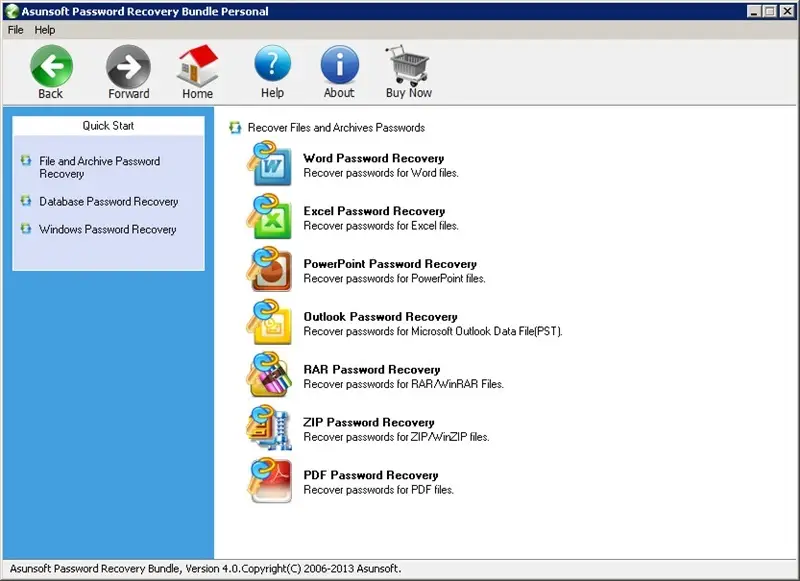
Task: Click the ZIP Password Recovery icon
Action: pyautogui.click(x=269, y=428)
